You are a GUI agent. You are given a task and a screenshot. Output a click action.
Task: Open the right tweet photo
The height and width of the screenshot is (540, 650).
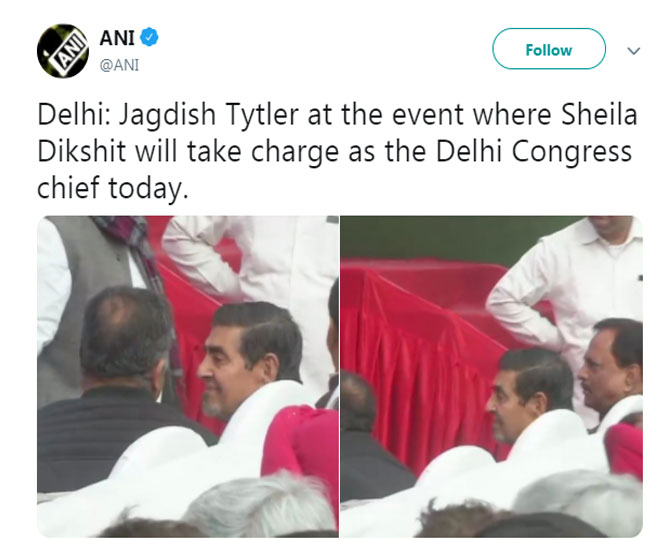pyautogui.click(x=492, y=377)
